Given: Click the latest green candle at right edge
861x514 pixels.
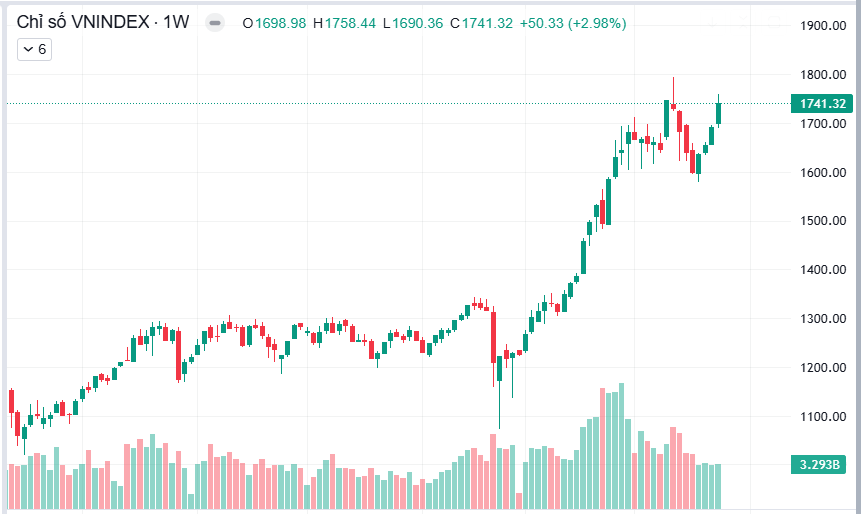Looking at the screenshot, I should click(718, 111).
